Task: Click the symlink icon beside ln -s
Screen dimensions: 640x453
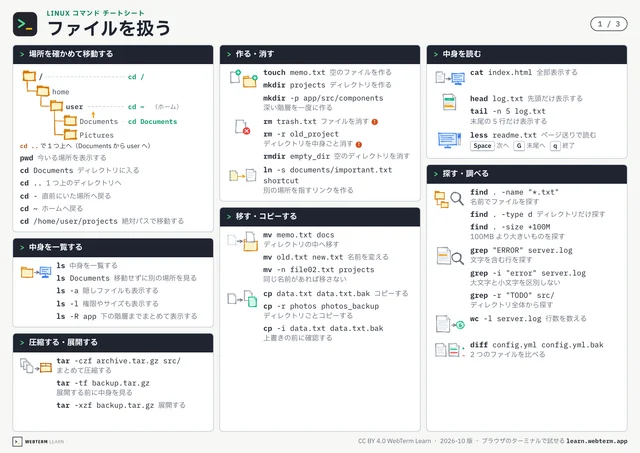Action: [x=243, y=175]
